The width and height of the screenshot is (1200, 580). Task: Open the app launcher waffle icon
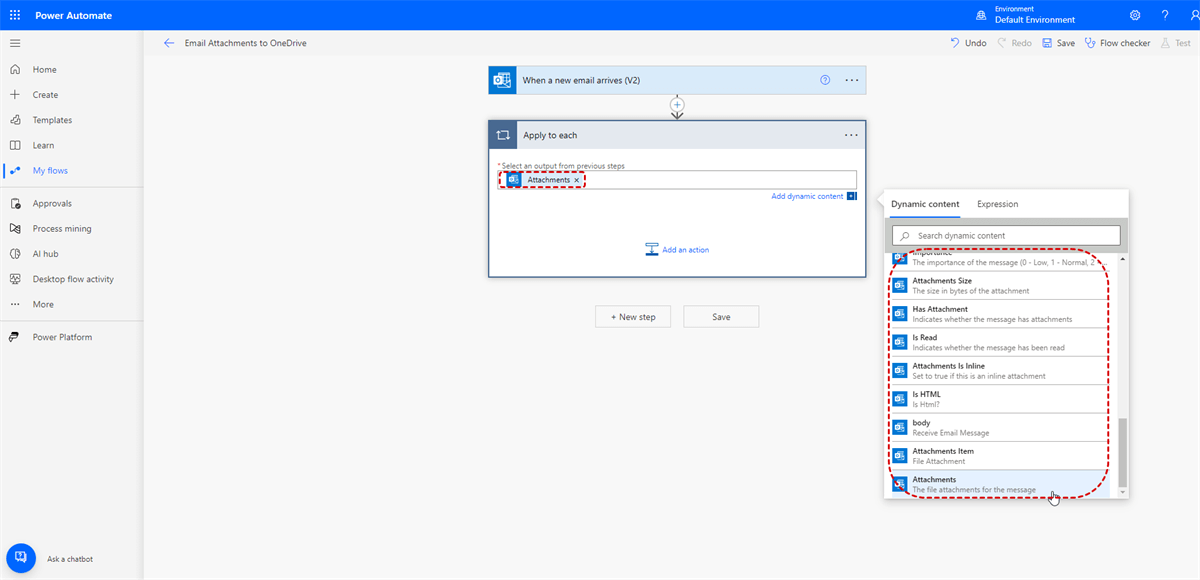click(x=15, y=15)
